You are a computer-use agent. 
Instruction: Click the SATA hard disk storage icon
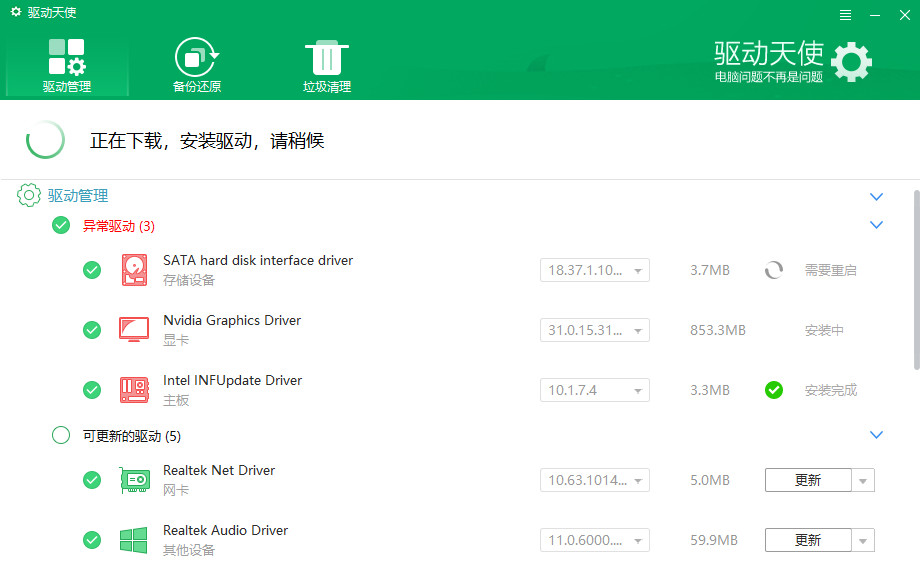point(133,270)
